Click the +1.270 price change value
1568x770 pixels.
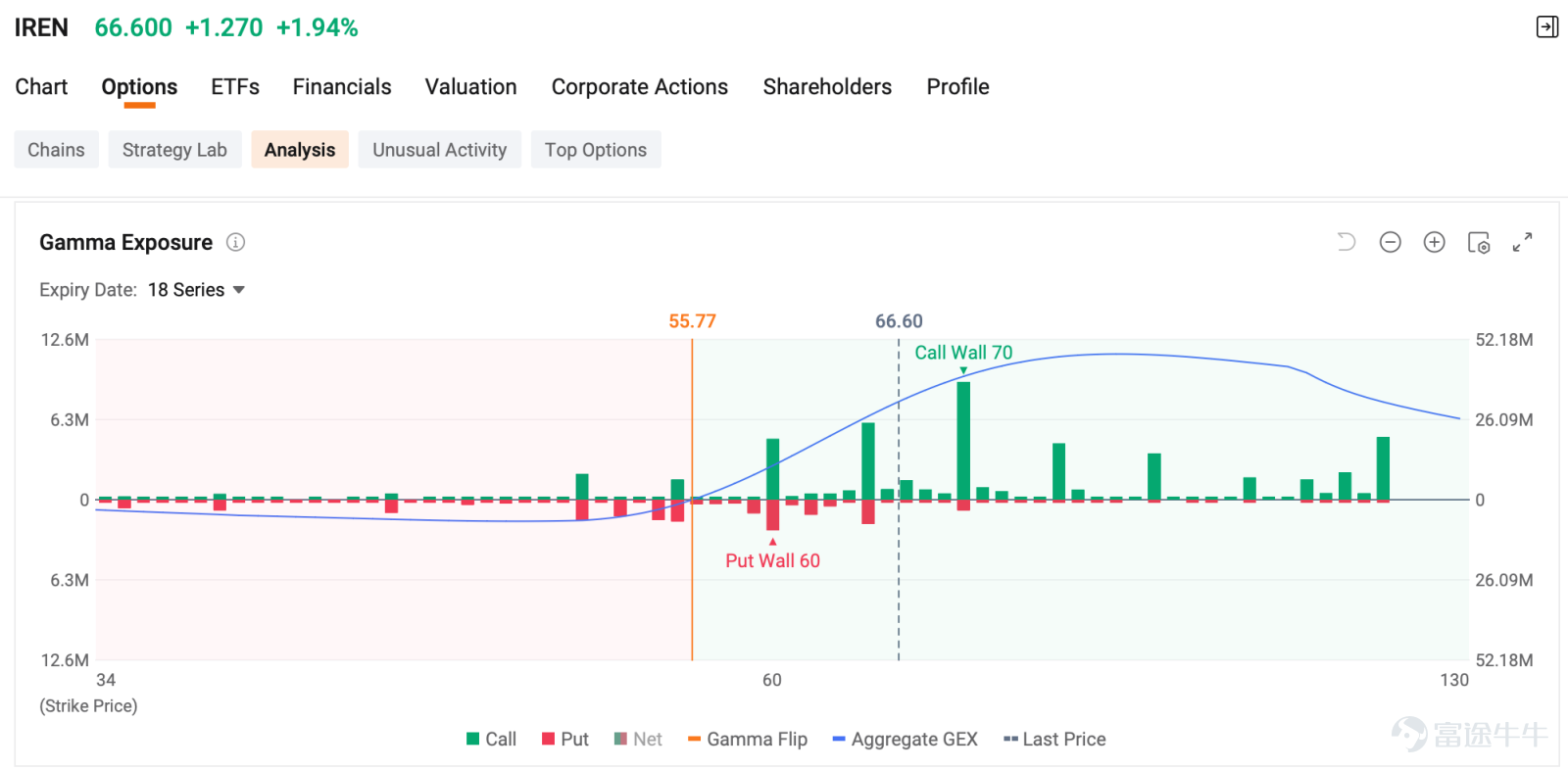(223, 27)
